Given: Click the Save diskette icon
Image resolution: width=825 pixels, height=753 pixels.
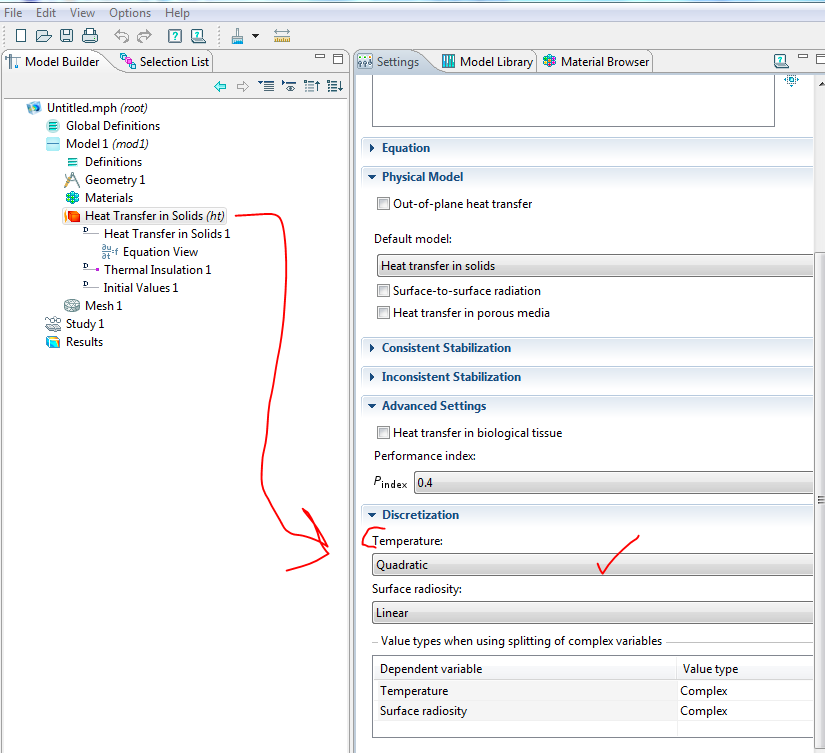Looking at the screenshot, I should (66, 36).
